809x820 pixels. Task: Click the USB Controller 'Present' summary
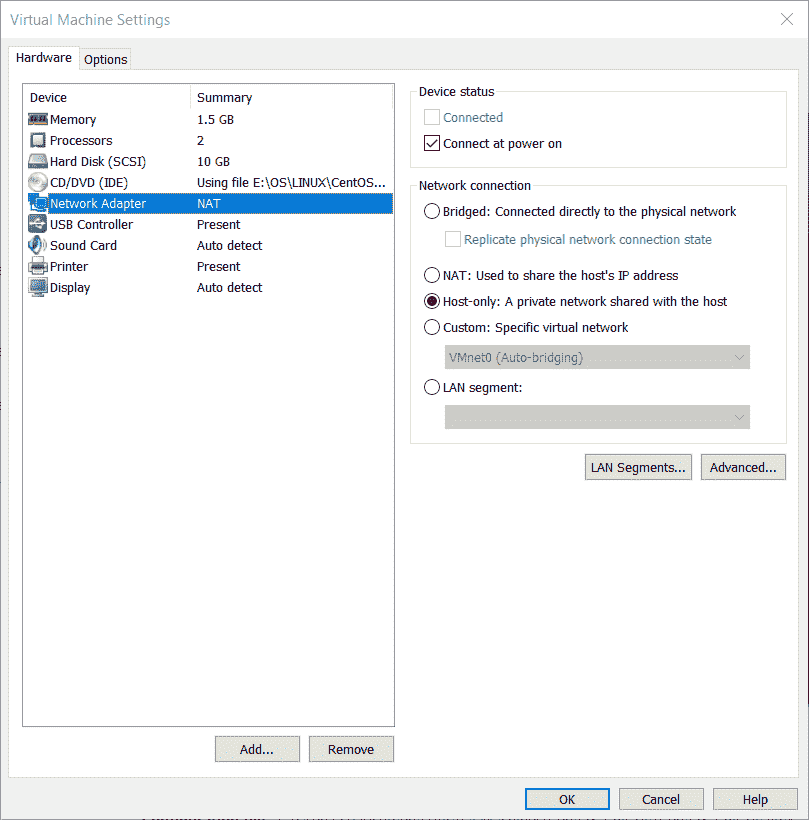click(x=218, y=224)
